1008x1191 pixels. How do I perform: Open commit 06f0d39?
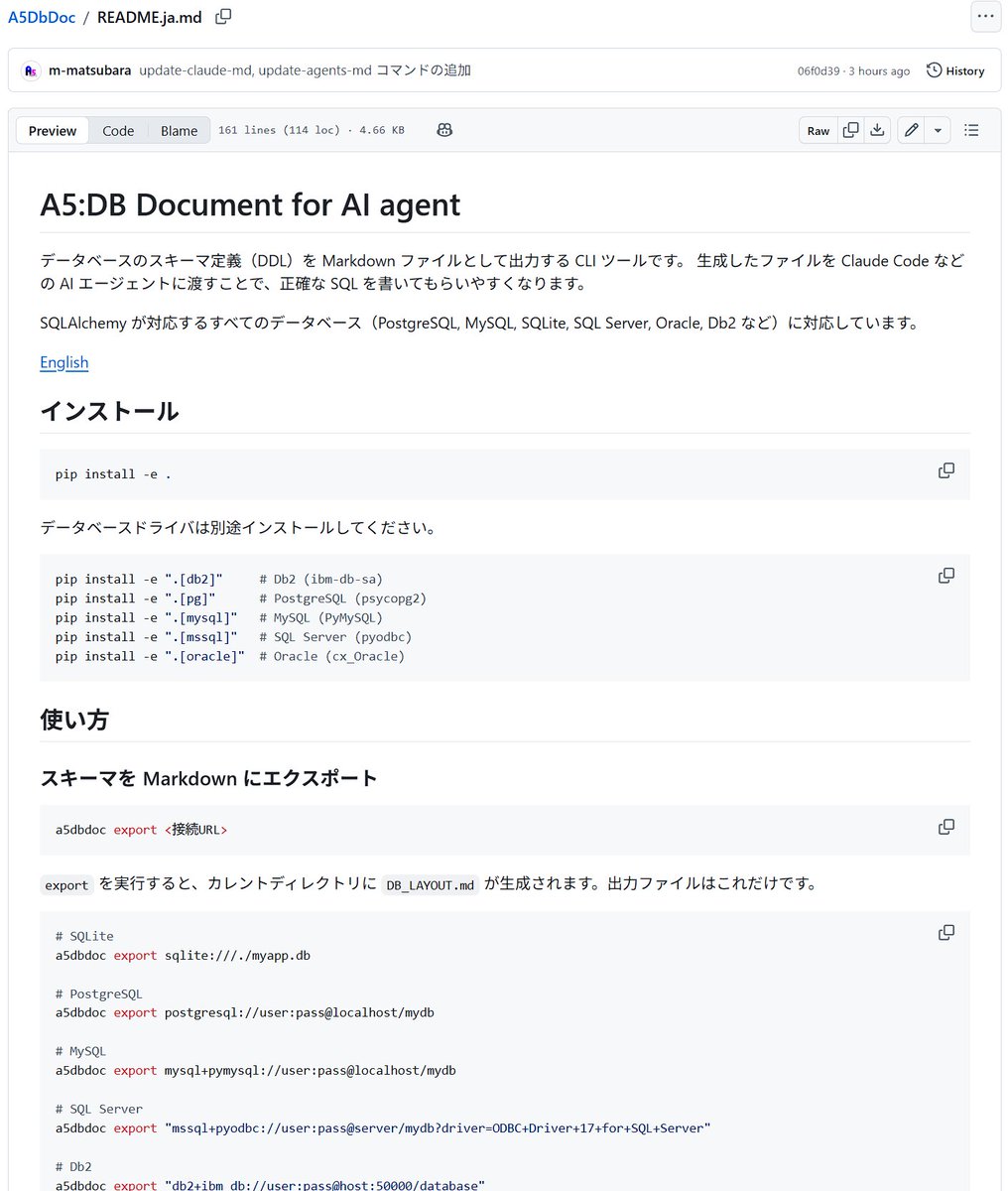[819, 71]
